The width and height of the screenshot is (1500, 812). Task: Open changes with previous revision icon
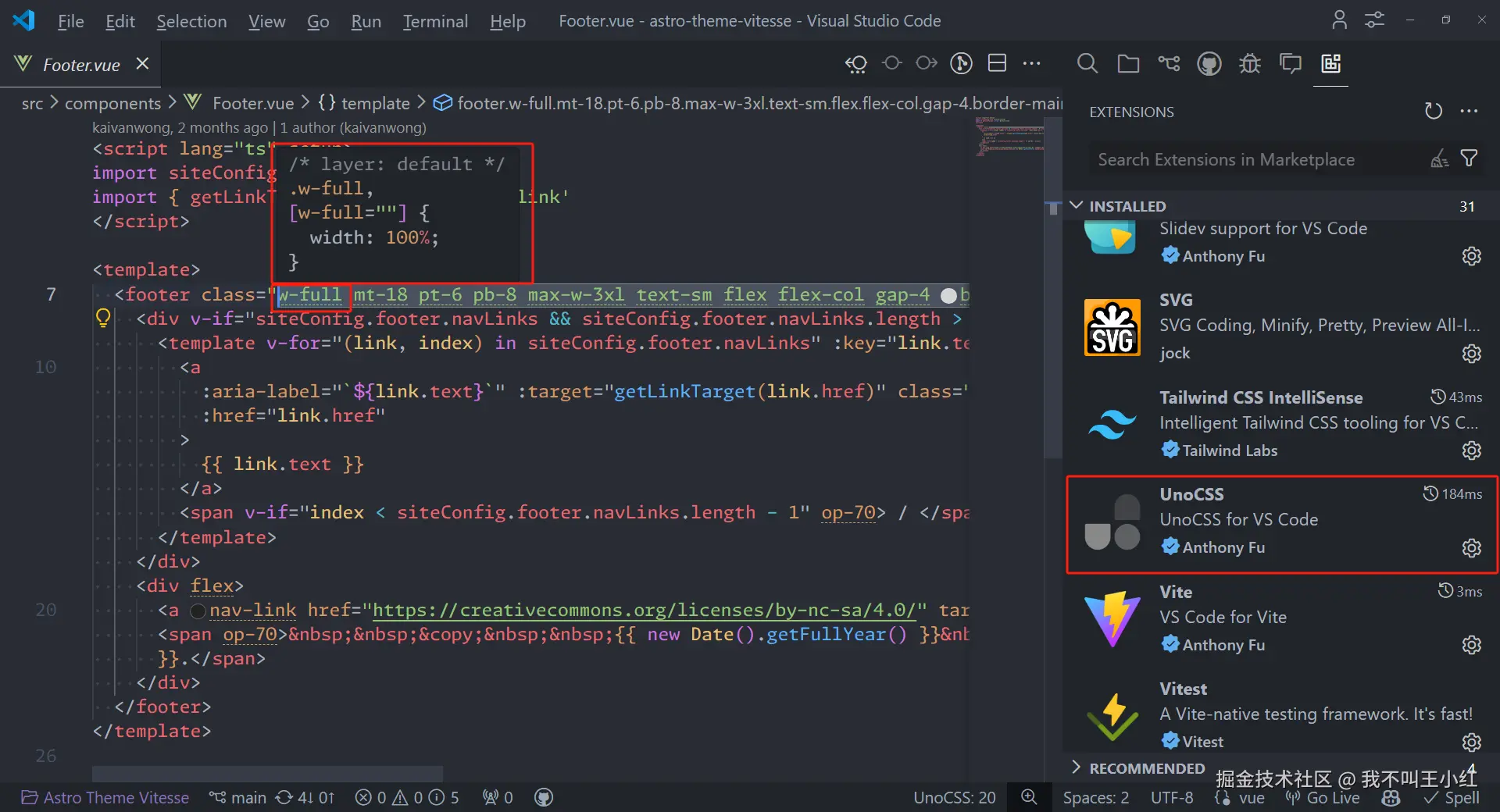891,63
